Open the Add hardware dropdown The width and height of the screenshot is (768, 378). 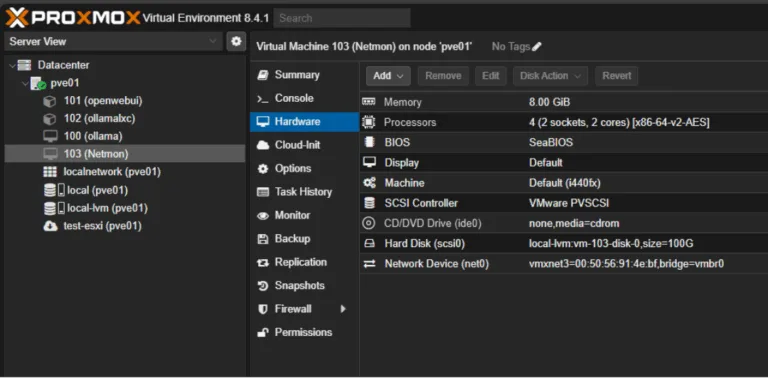click(x=388, y=76)
